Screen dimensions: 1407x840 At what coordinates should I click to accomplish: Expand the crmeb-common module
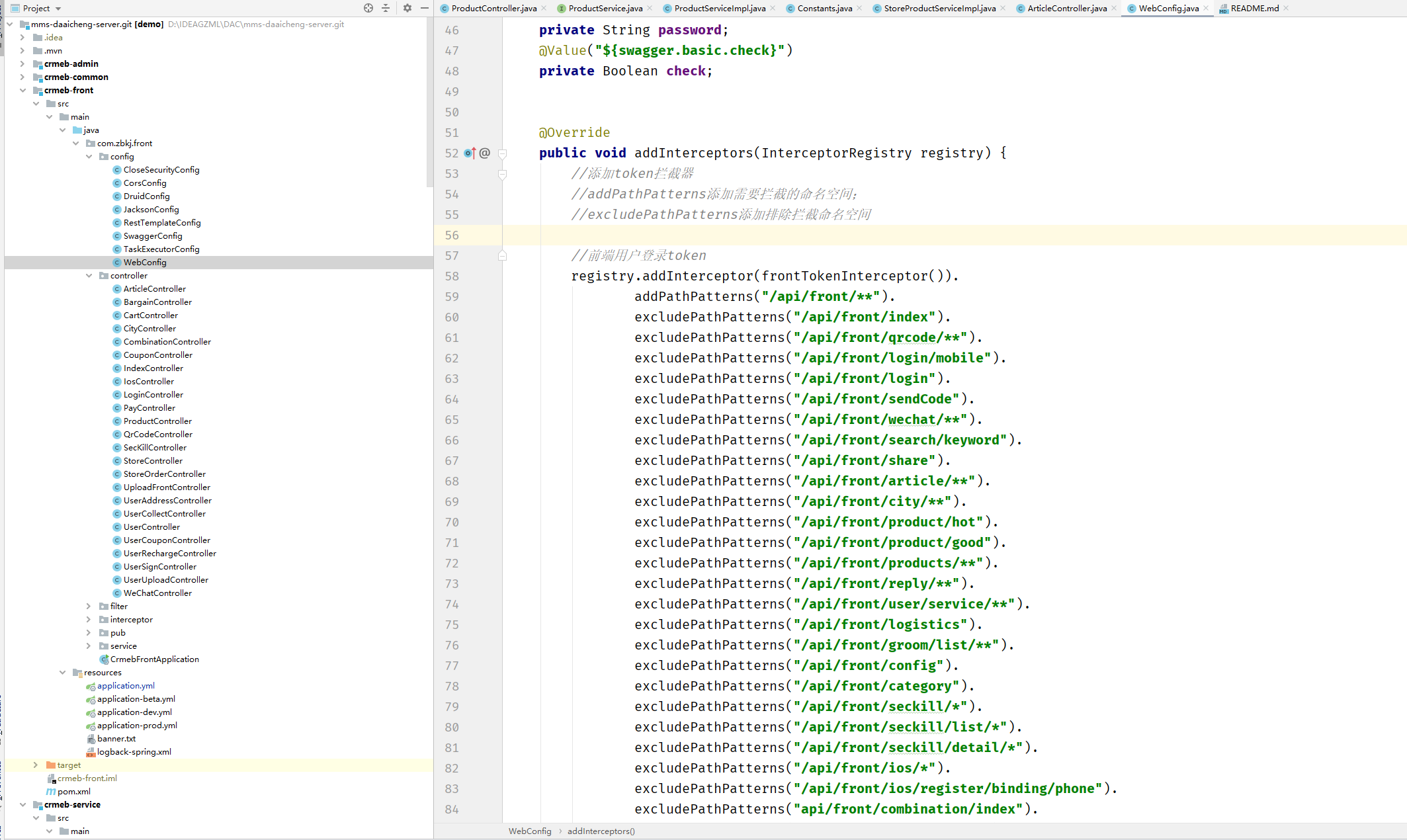(x=22, y=77)
